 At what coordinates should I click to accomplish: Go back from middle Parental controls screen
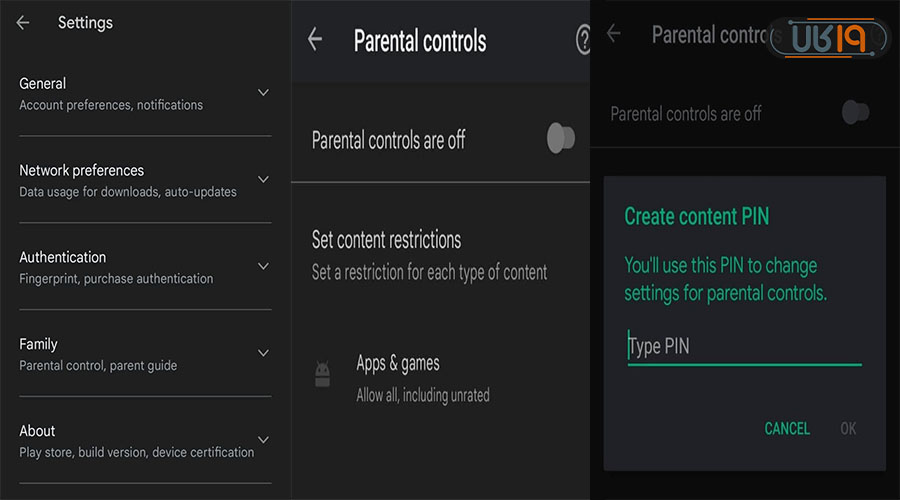315,40
